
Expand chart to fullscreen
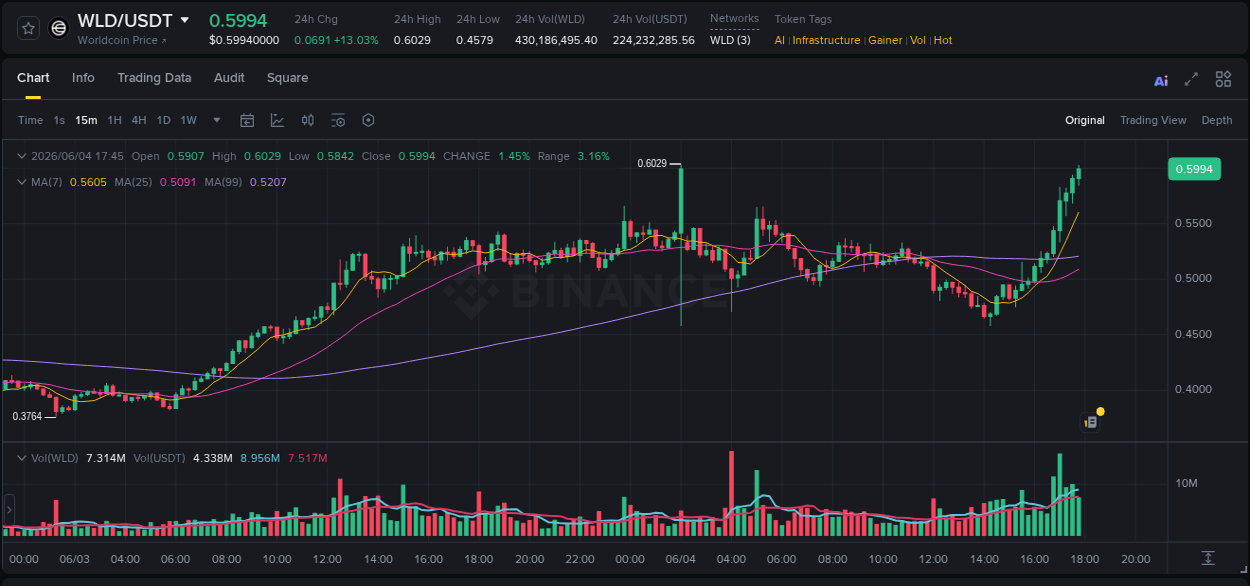[x=1191, y=79]
